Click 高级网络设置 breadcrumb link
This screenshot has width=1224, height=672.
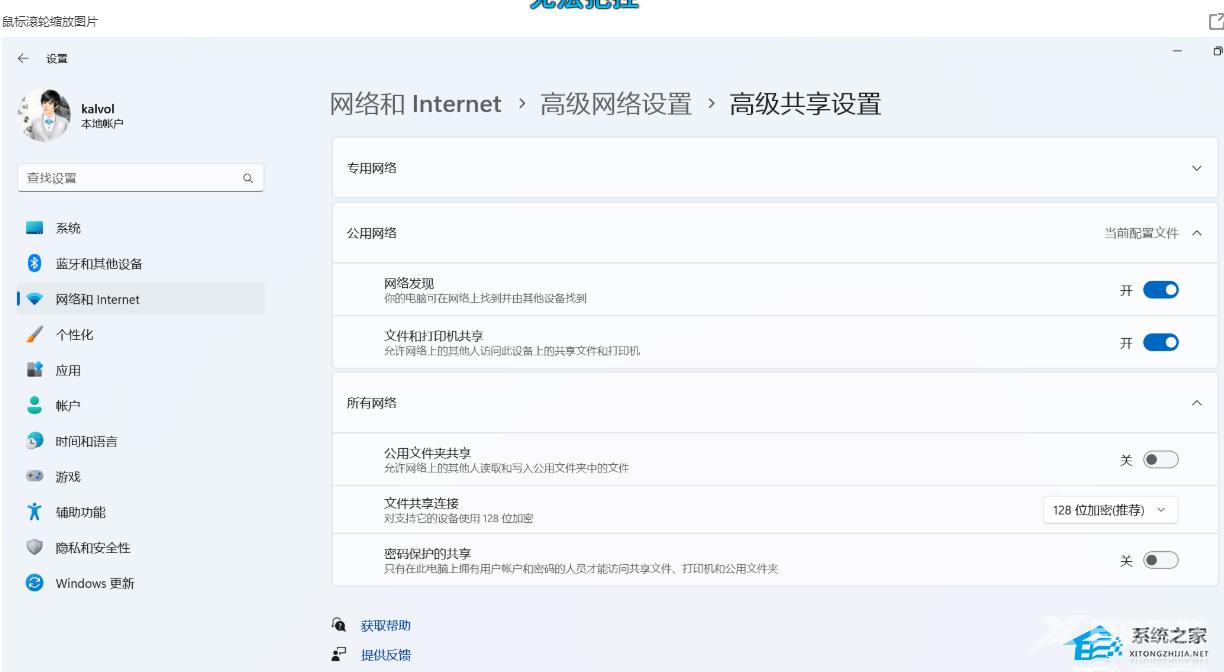pos(616,103)
